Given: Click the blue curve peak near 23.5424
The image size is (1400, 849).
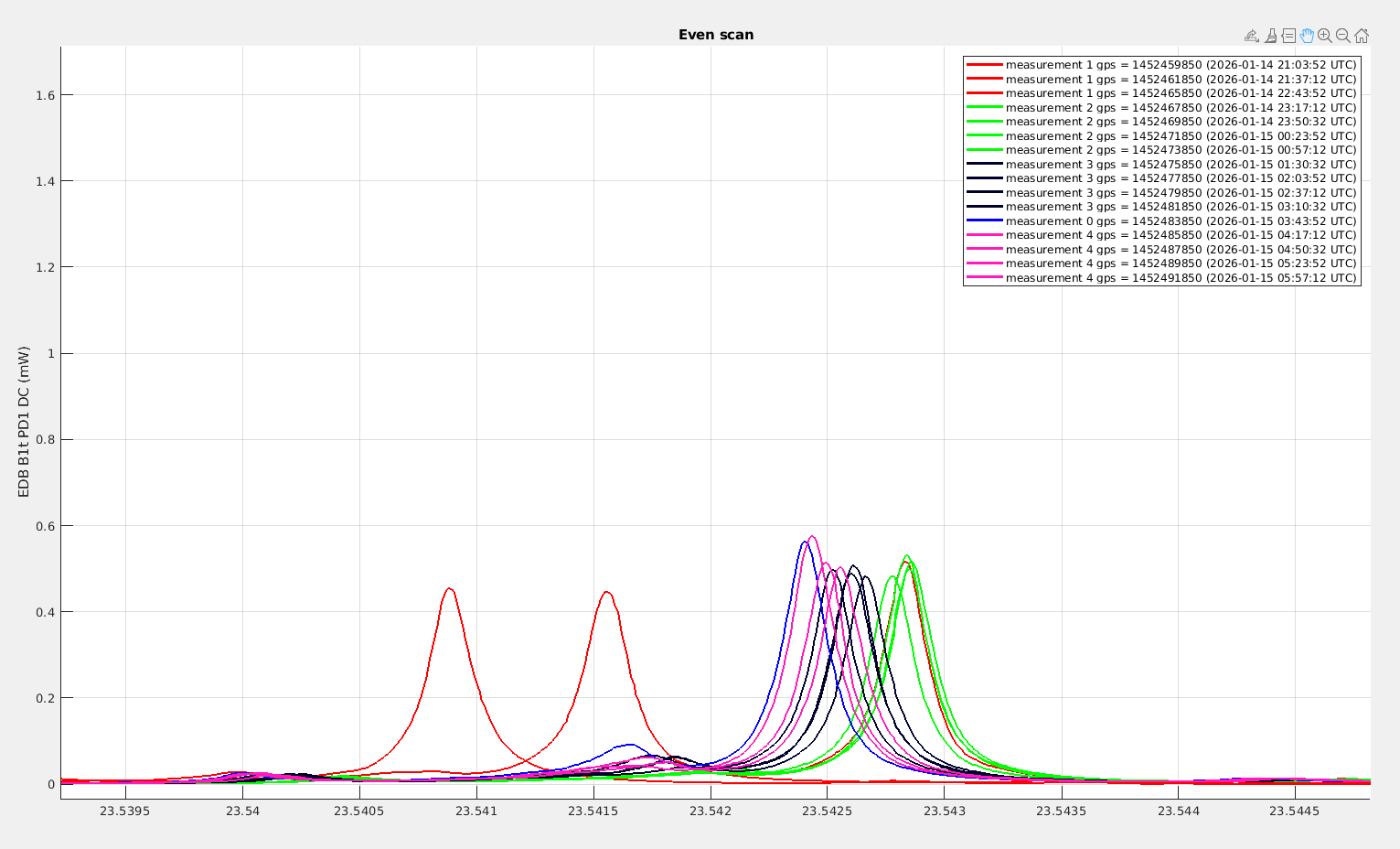Looking at the screenshot, I should click(x=805, y=542).
